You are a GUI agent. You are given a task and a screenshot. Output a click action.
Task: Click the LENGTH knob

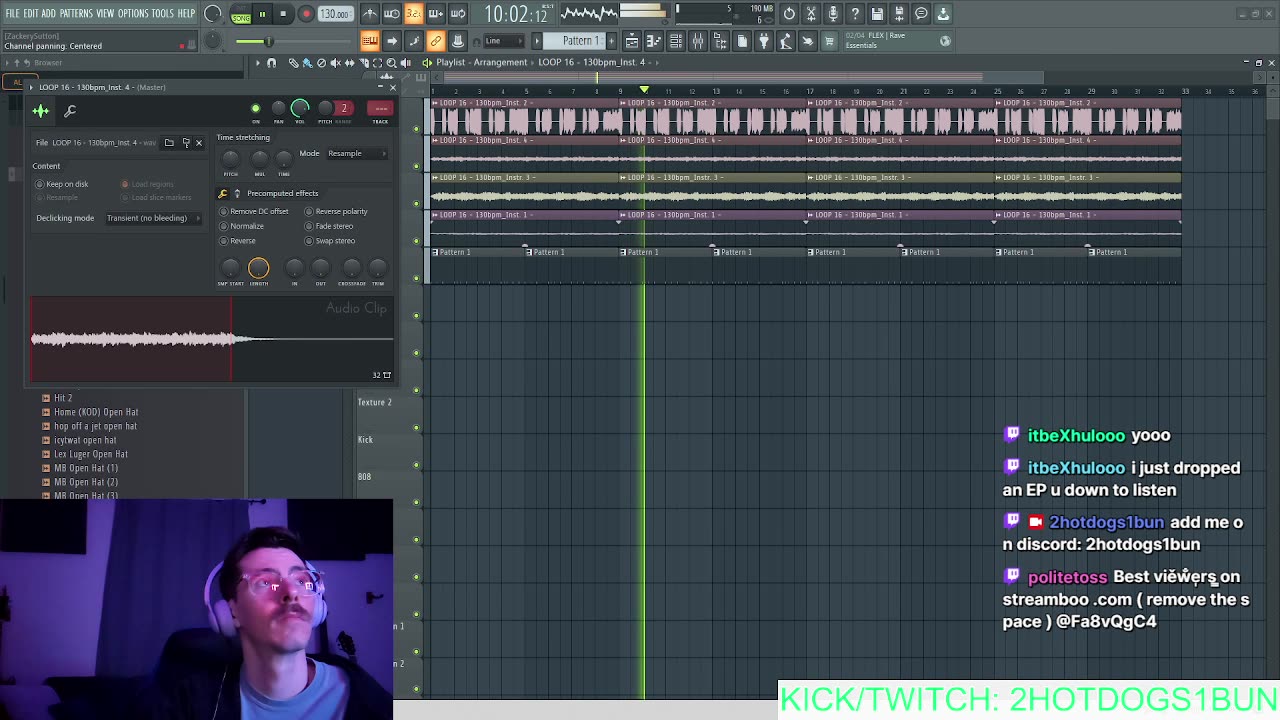coord(258,268)
